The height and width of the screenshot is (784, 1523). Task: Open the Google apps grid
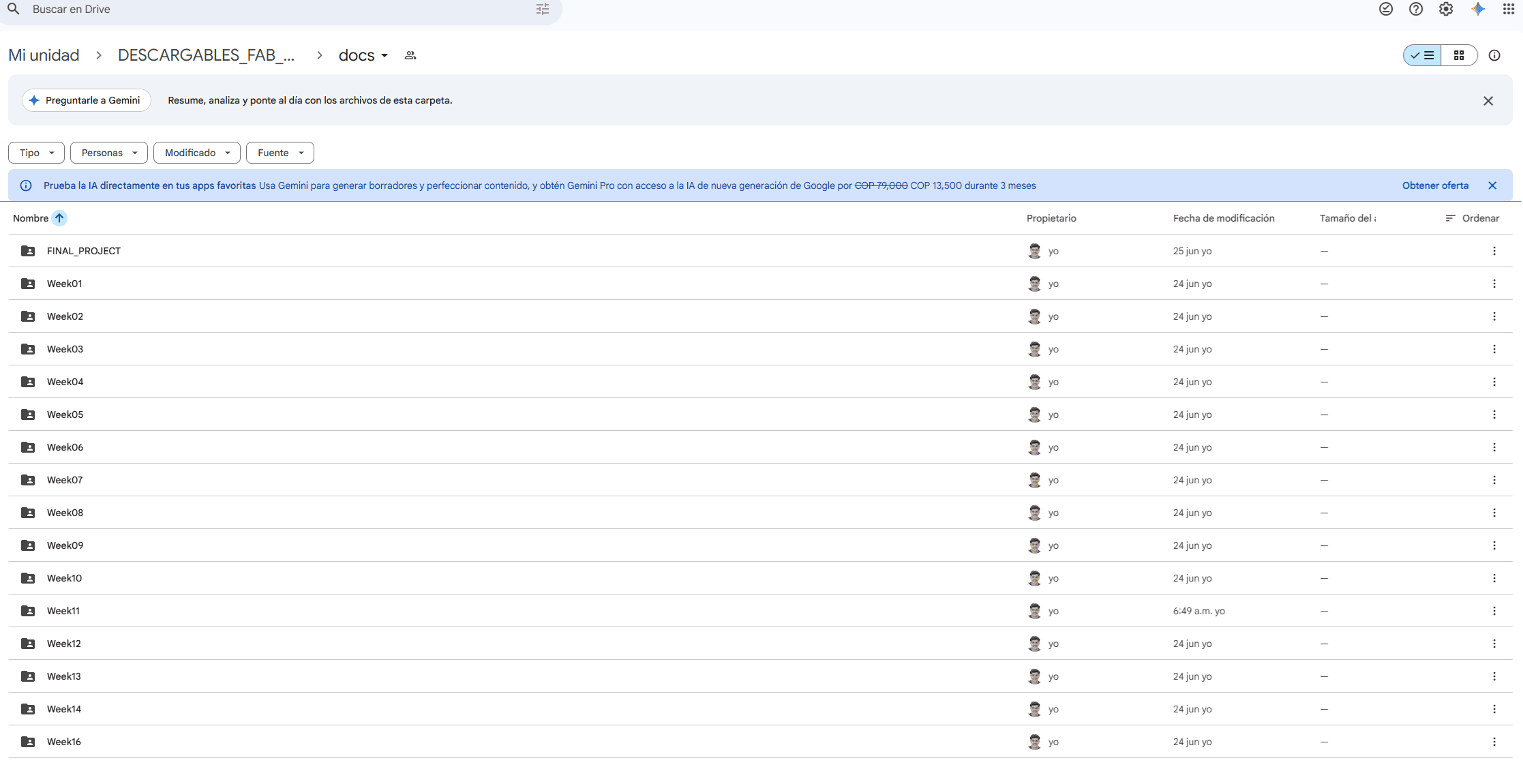[x=1509, y=9]
